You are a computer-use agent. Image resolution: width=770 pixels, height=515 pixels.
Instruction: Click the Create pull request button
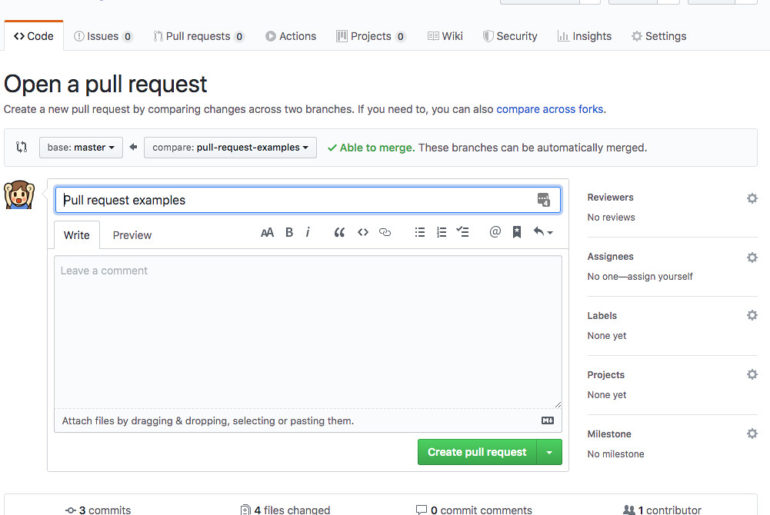tap(477, 452)
